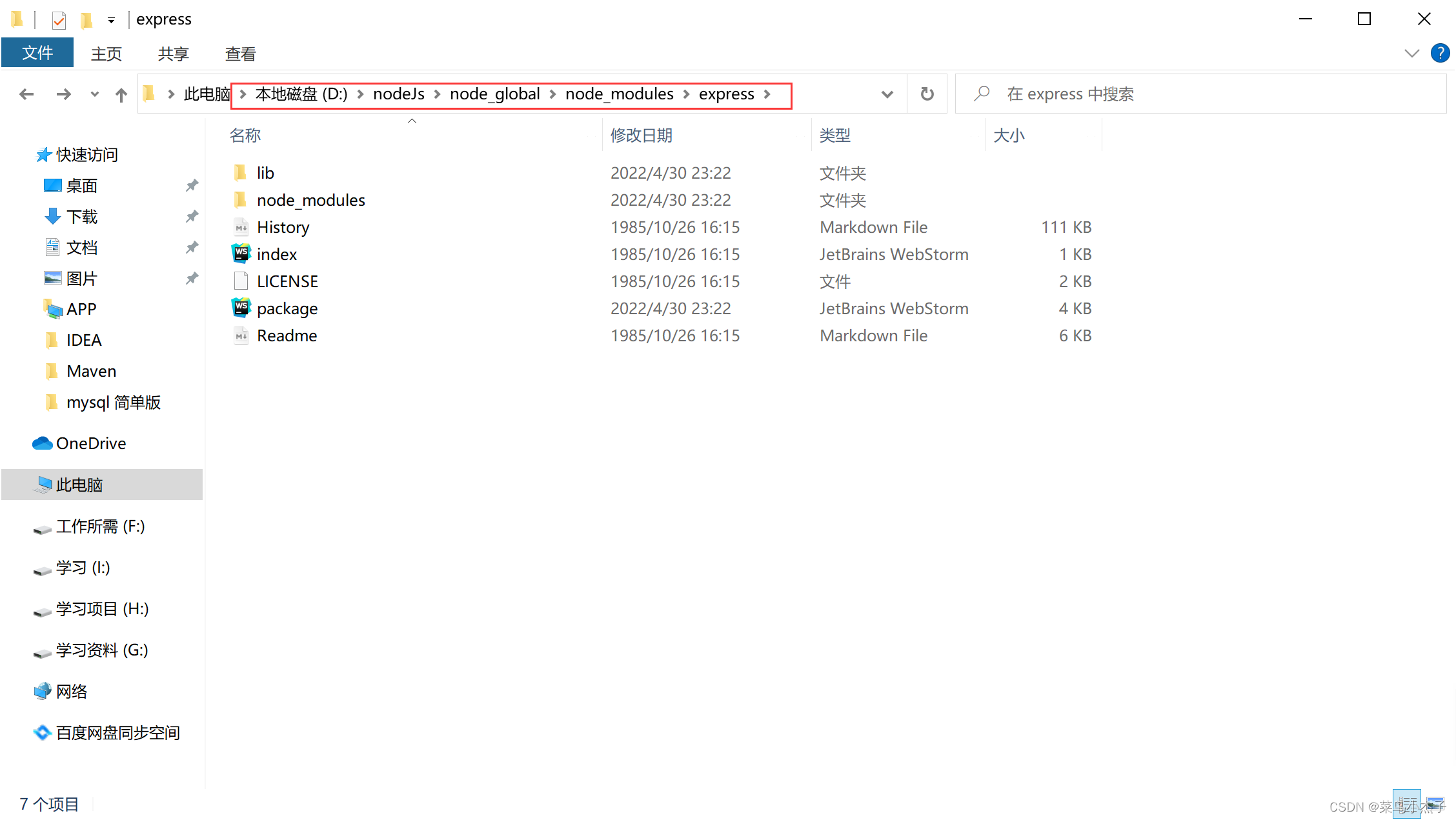Image resolution: width=1456 pixels, height=820 pixels.
Task: Click the navigation back arrow button
Action: 27,93
